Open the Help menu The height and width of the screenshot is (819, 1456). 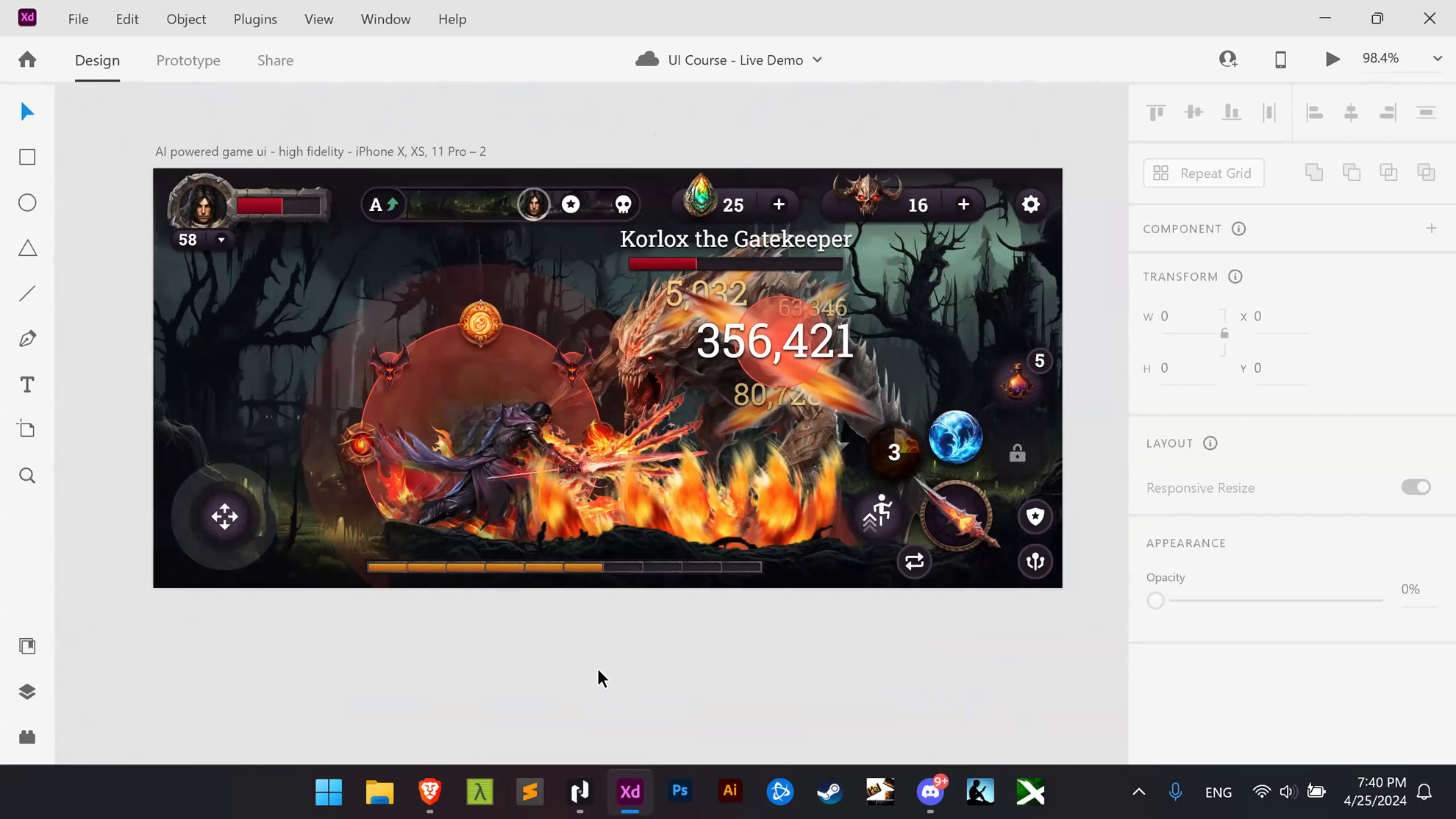point(452,19)
